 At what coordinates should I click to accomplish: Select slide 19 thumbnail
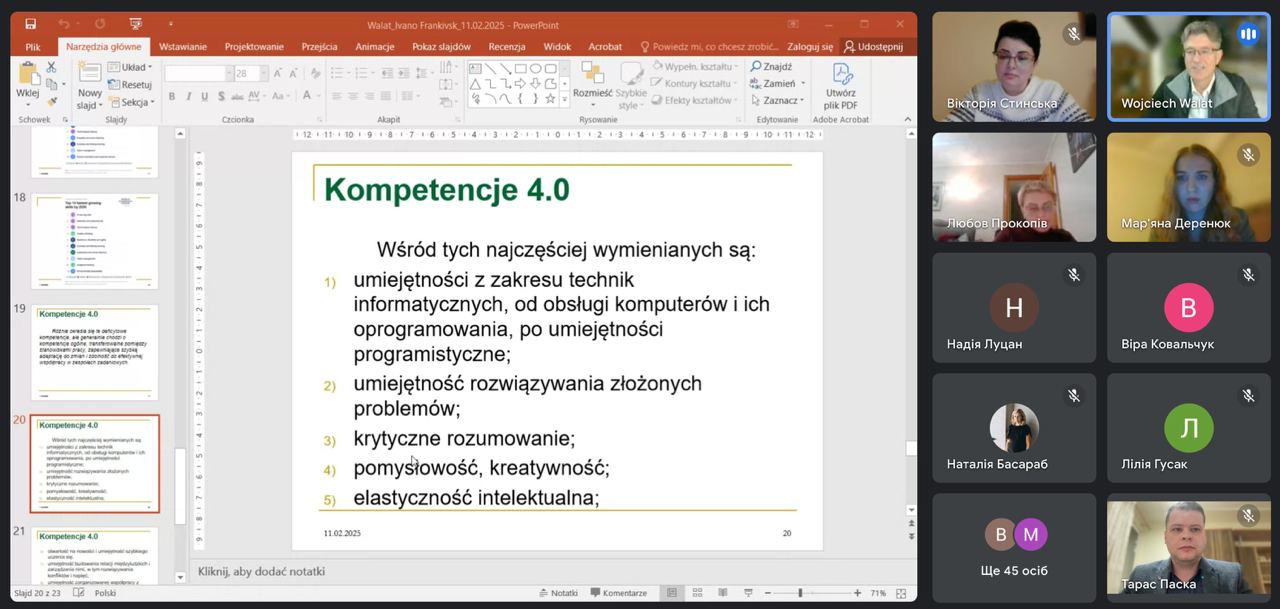94,352
